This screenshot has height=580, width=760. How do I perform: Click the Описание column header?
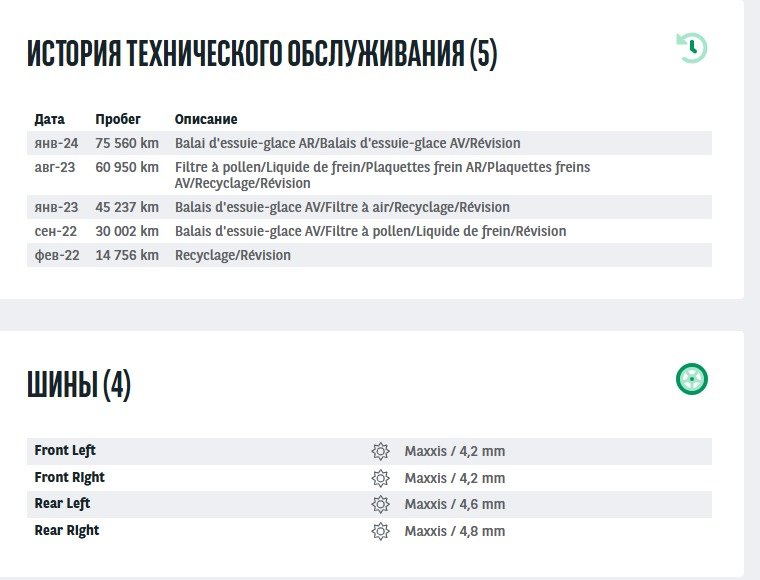click(206, 119)
